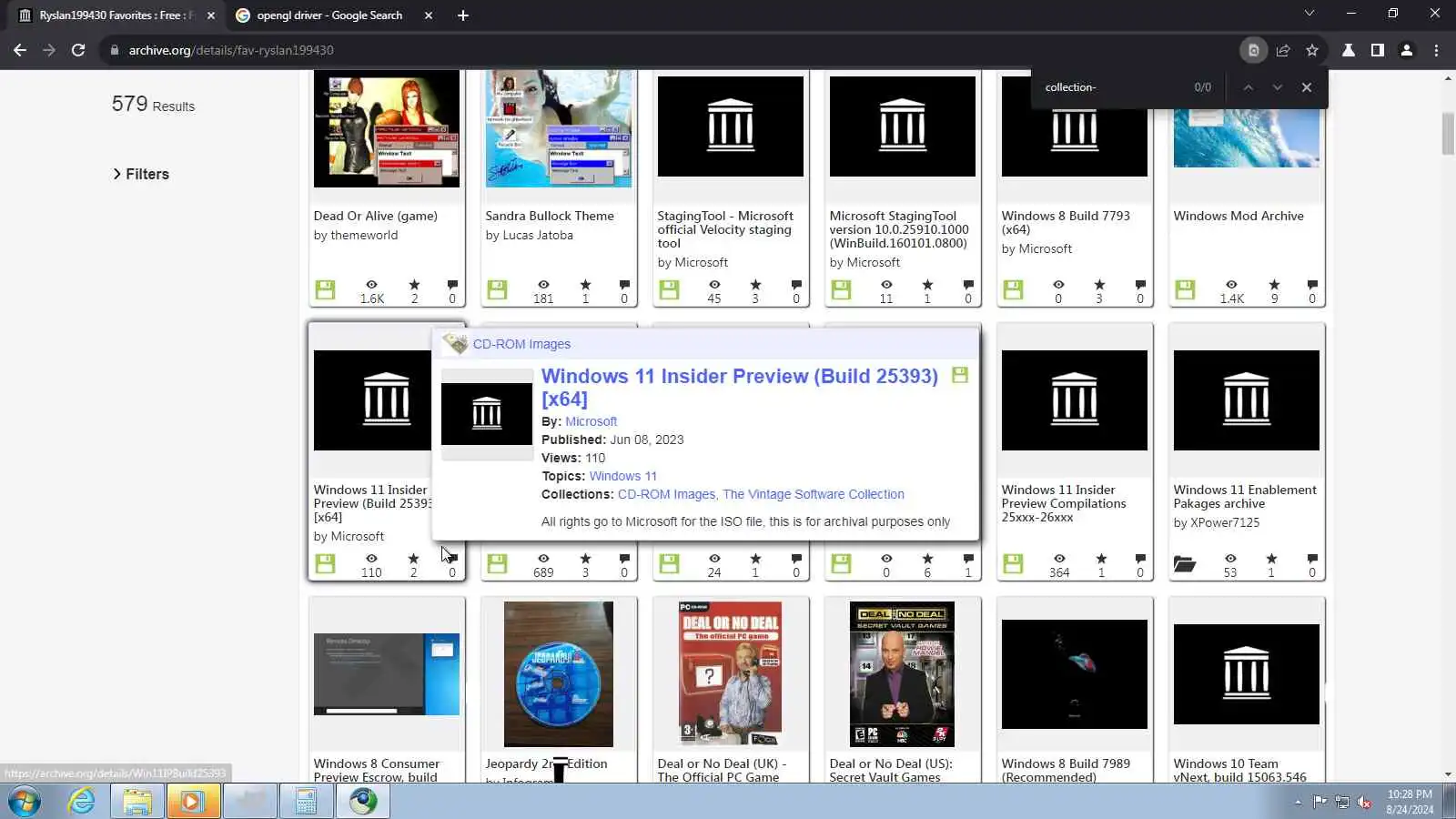The image size is (1456, 819).
Task: Open Deal or No Deal (US) Secret Vault cover
Action: [902, 674]
